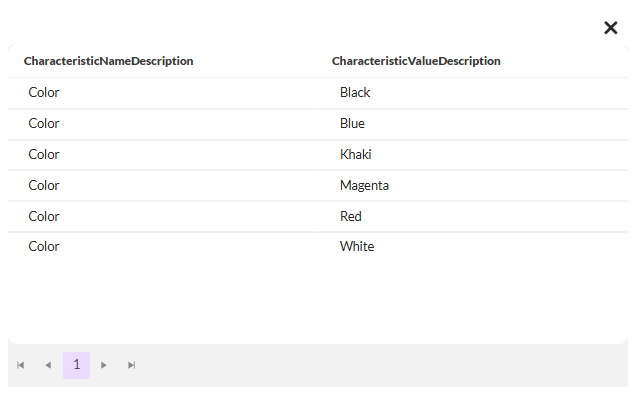This screenshot has width=643, height=403.
Task: Sort by CharacteristicValueDescription column header
Action: click(416, 61)
